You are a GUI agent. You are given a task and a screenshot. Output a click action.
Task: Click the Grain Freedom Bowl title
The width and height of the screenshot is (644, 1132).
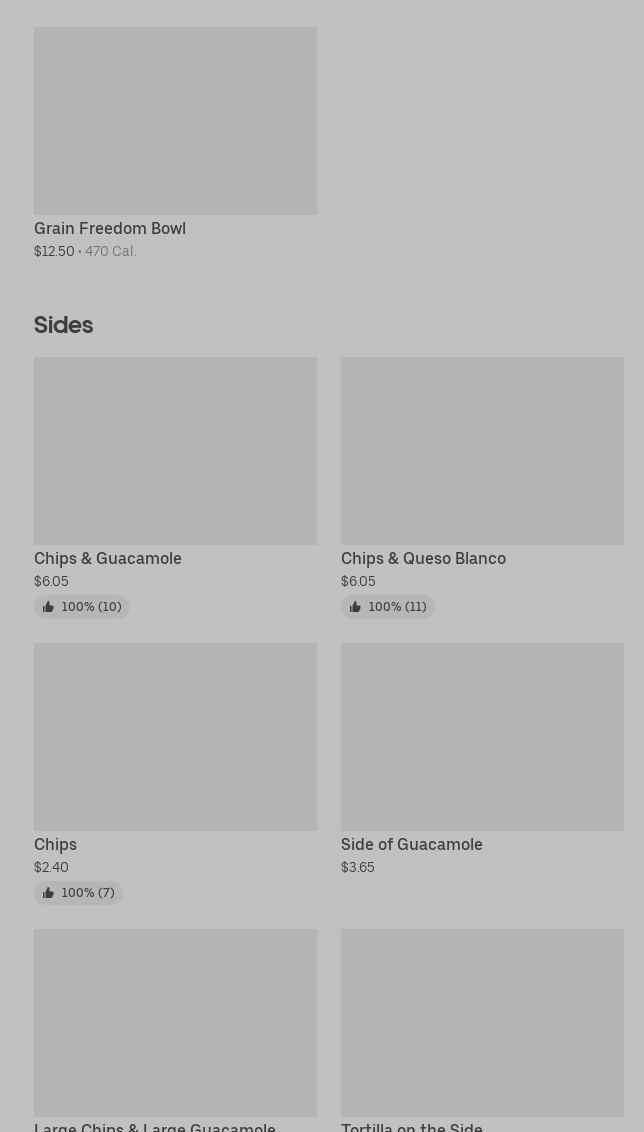tap(110, 228)
